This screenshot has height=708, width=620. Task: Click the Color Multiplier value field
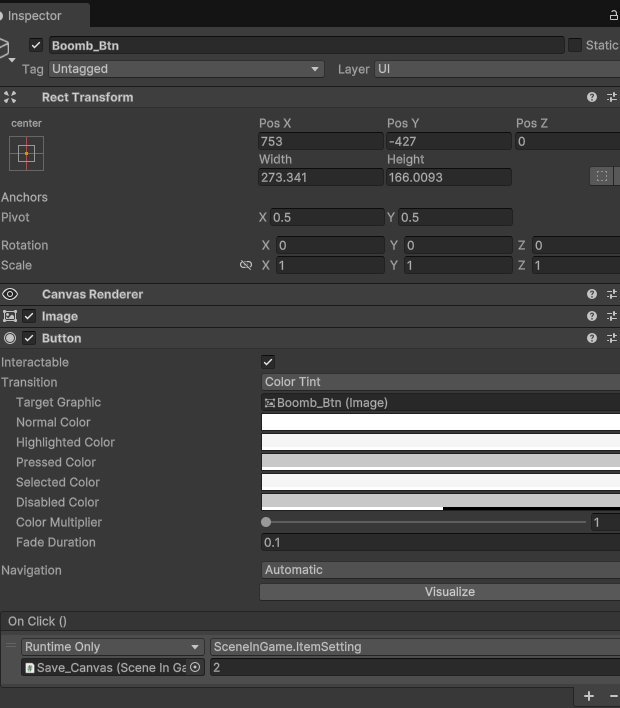tap(606, 522)
